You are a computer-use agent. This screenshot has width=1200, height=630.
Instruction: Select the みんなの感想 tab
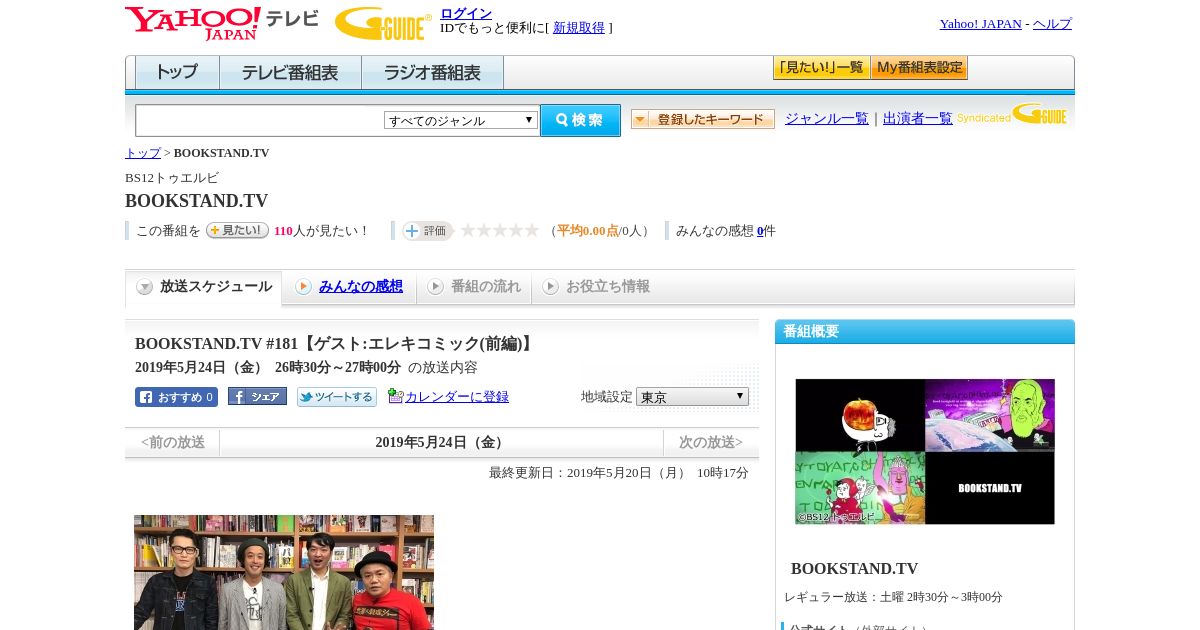[x=349, y=287]
